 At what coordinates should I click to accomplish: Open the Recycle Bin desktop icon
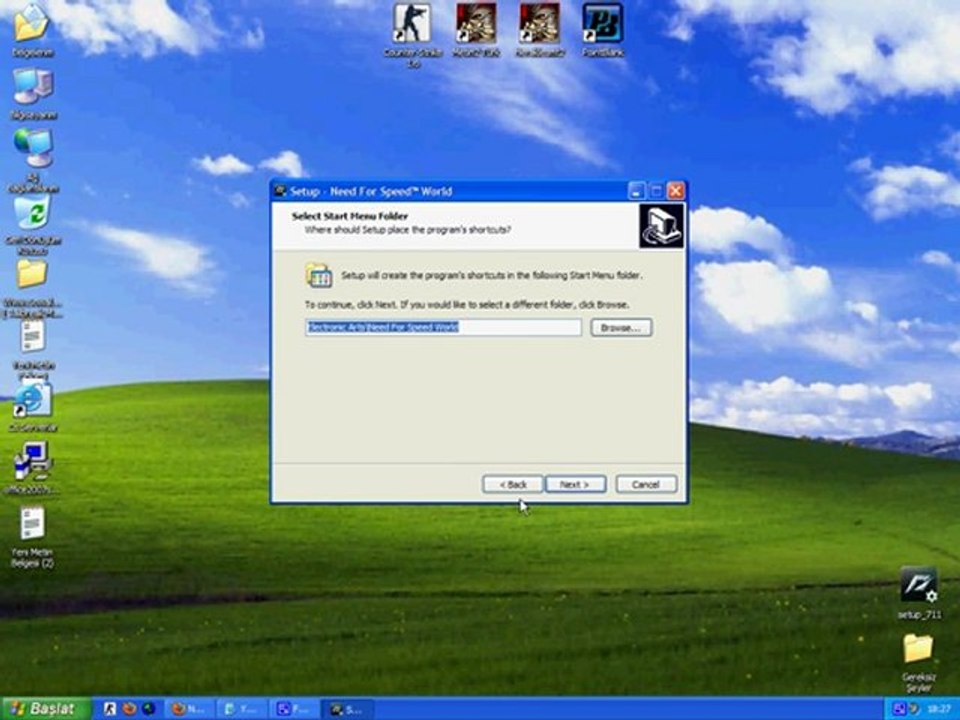[33, 225]
